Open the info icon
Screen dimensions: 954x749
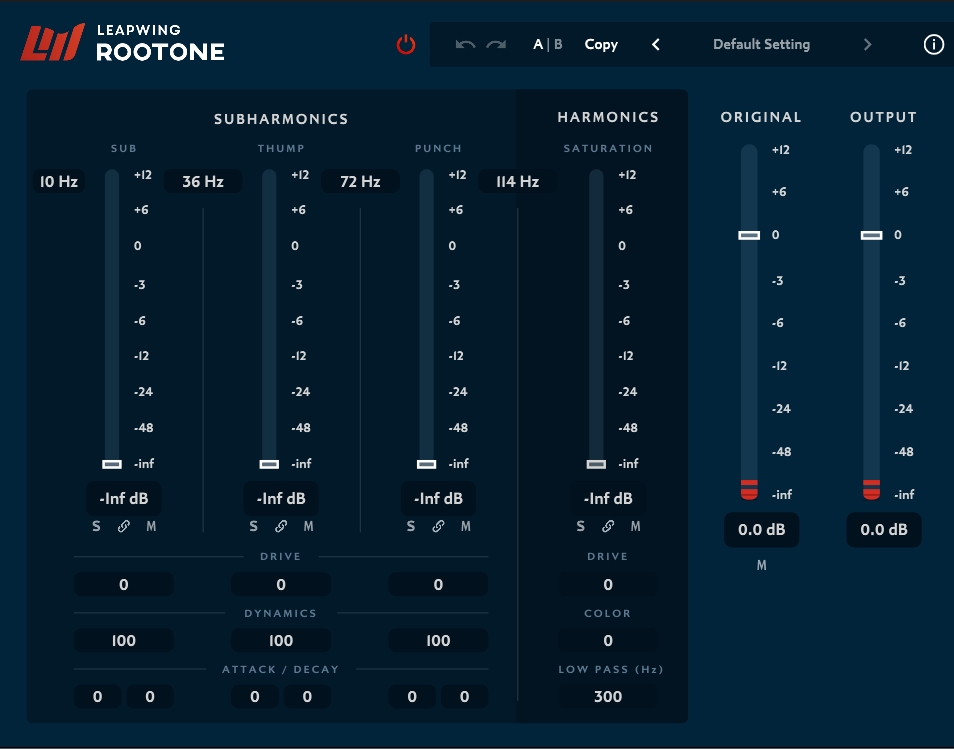click(934, 44)
